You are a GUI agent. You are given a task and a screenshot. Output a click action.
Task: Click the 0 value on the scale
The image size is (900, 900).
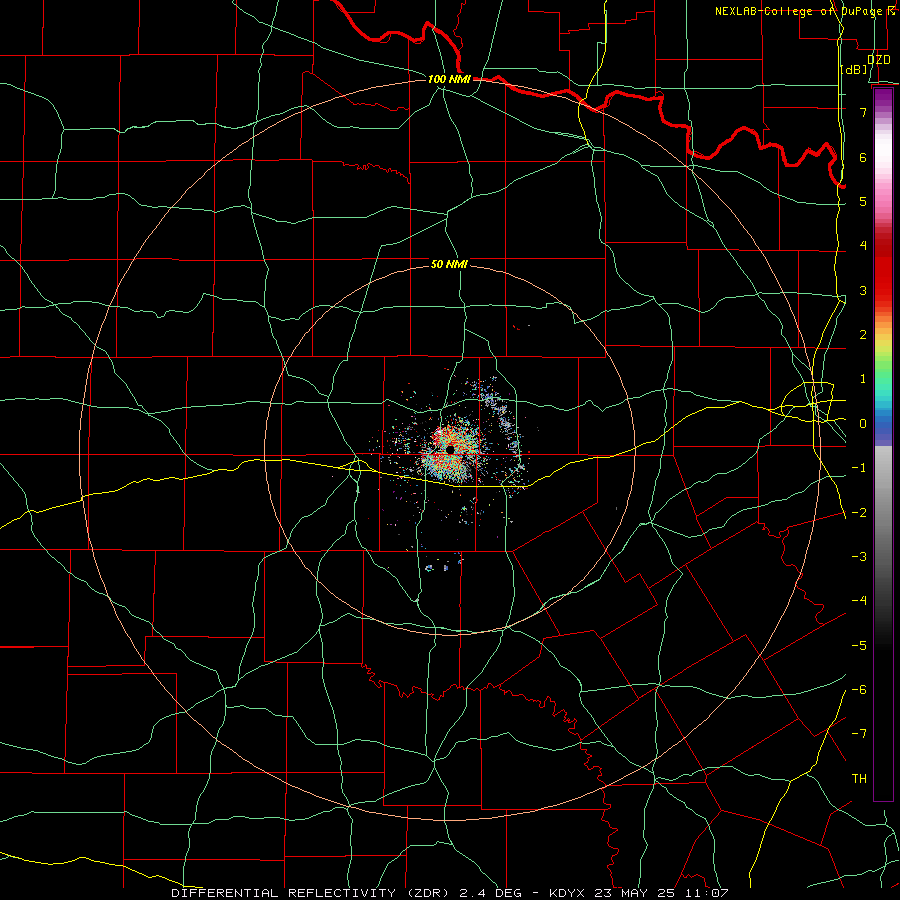pos(863,424)
